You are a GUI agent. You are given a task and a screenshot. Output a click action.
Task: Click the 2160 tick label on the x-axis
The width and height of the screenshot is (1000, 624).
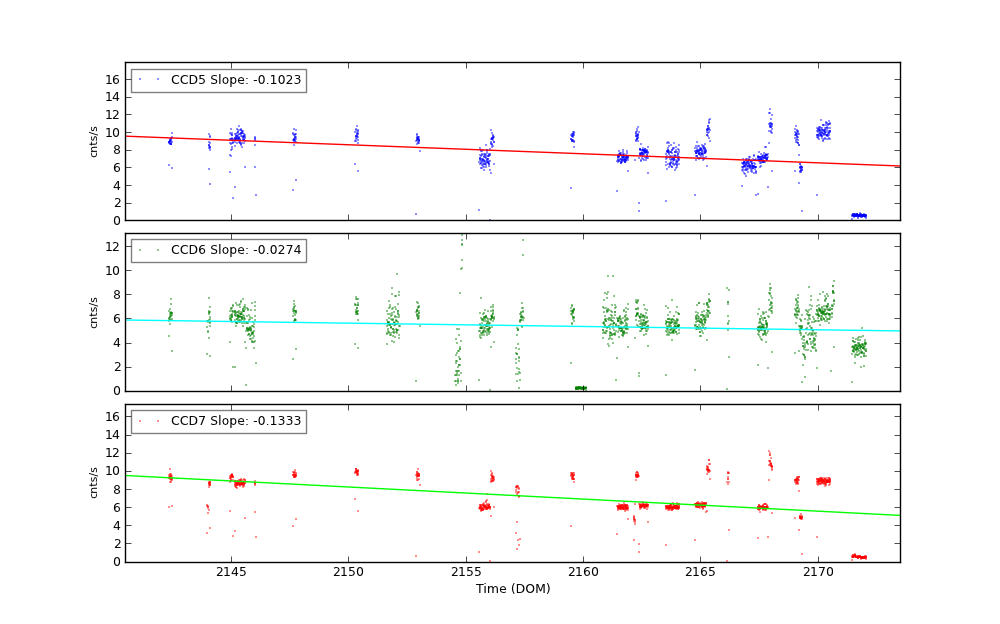(583, 573)
